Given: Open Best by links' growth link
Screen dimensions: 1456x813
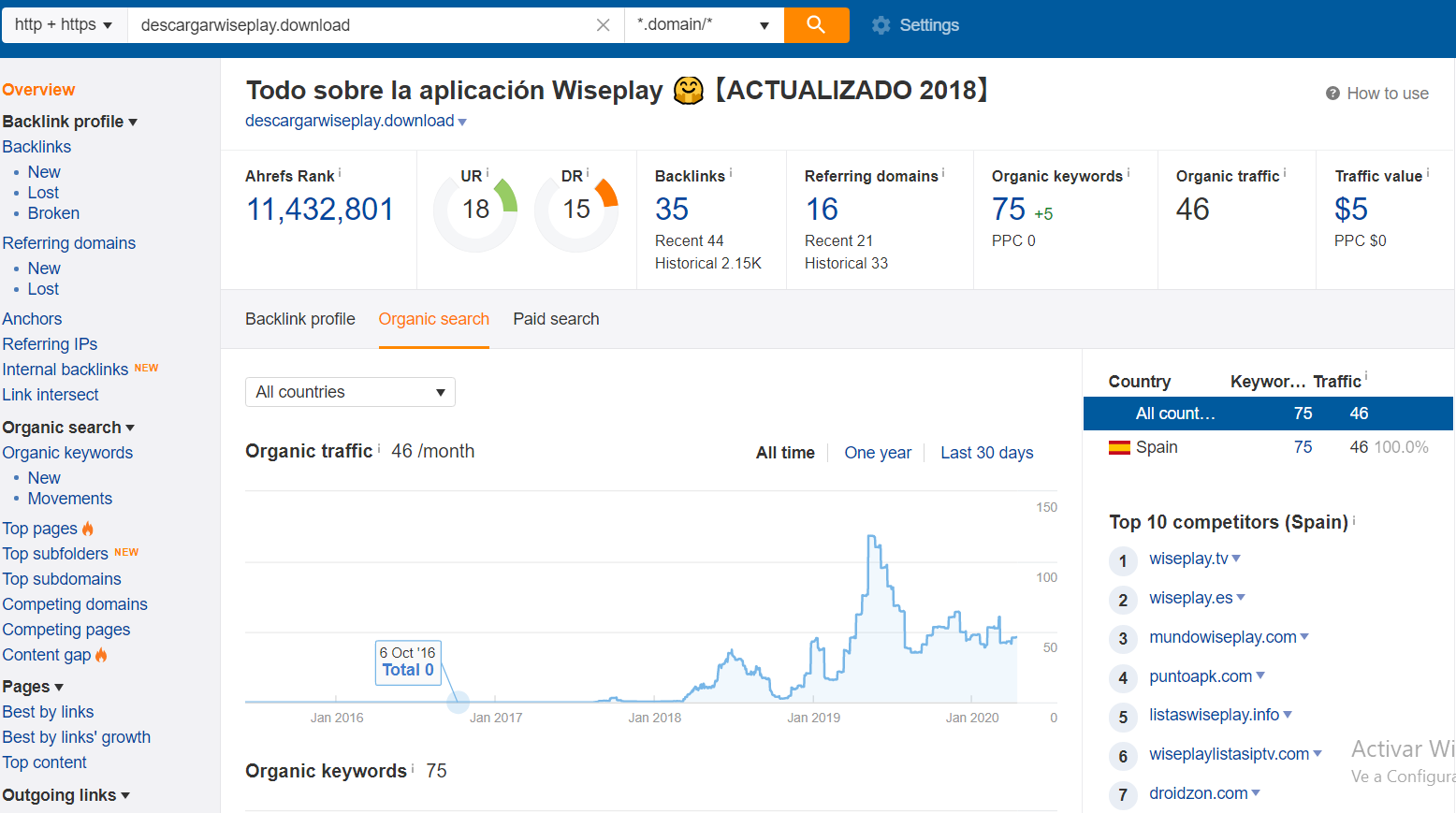Looking at the screenshot, I should 77,737.
